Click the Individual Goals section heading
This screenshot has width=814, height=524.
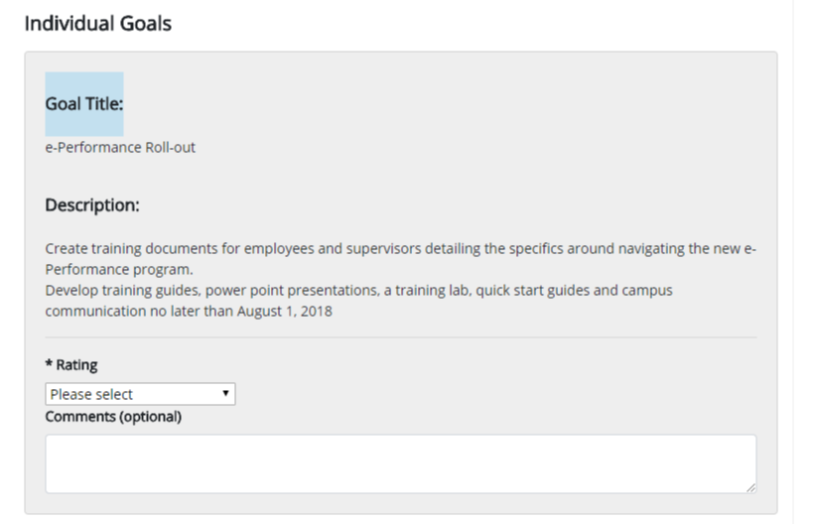pos(98,25)
